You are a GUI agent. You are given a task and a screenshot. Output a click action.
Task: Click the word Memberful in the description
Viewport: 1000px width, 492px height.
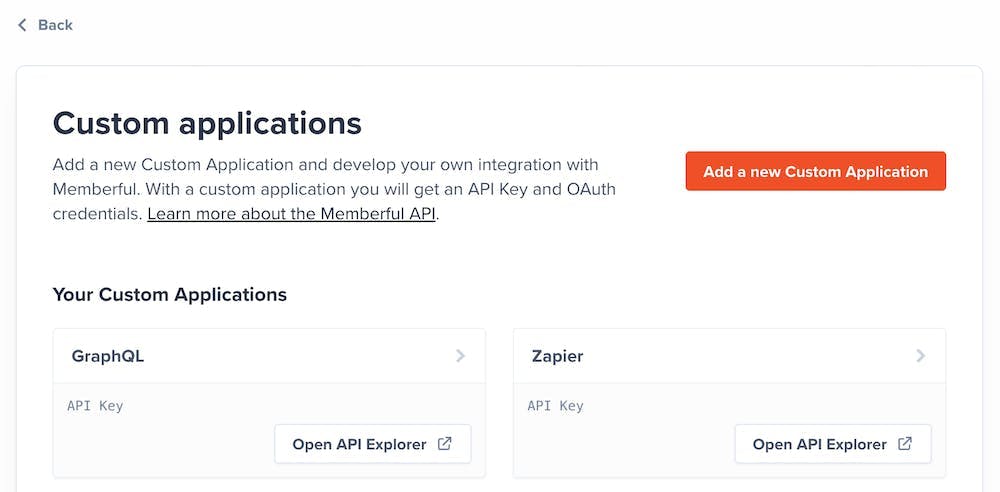[x=97, y=188]
